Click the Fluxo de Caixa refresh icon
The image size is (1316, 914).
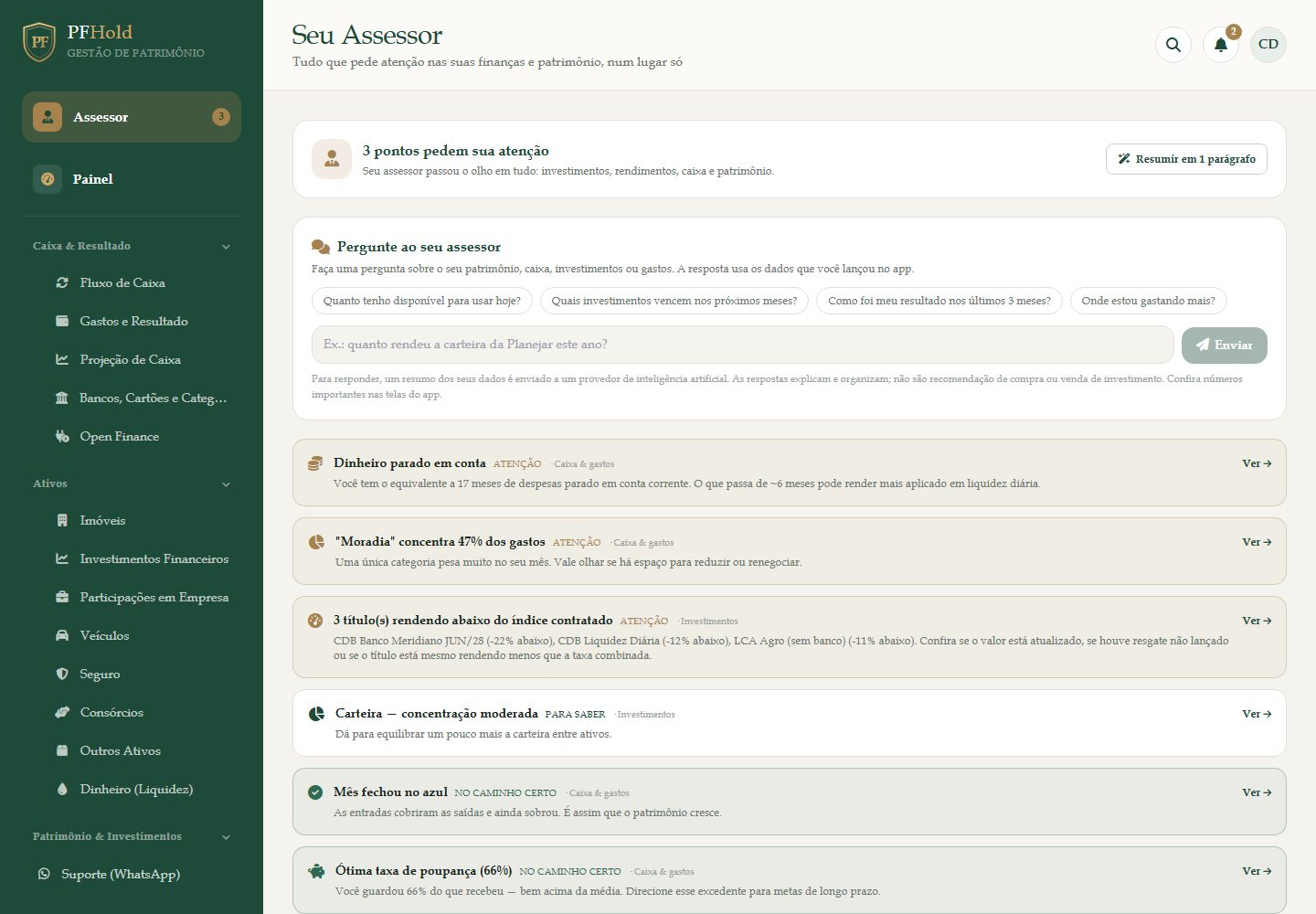pos(62,283)
